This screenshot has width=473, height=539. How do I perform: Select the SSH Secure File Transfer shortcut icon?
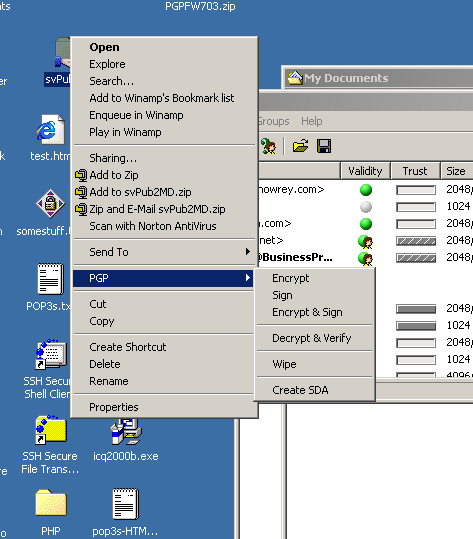(51, 429)
